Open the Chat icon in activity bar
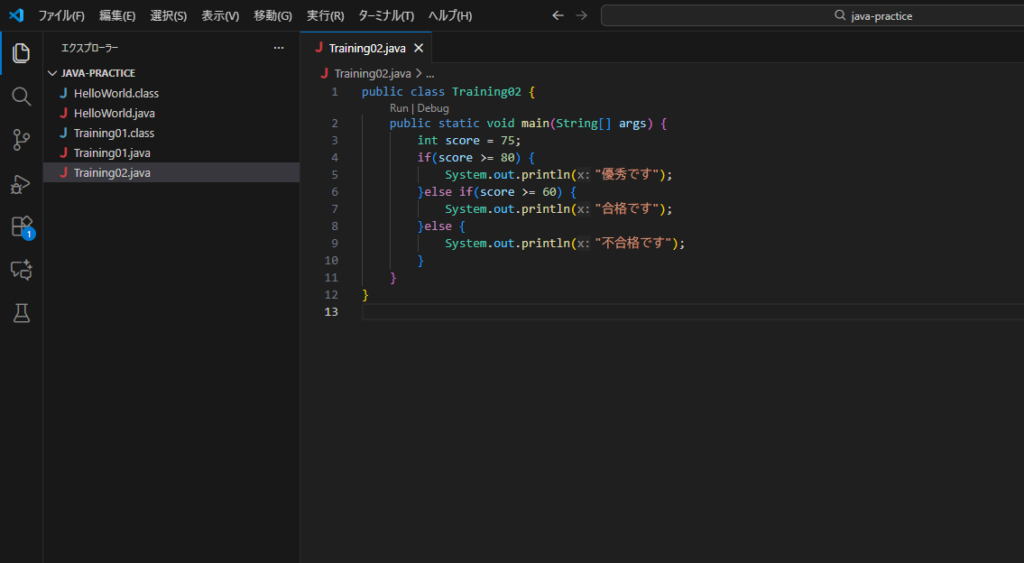This screenshot has width=1024, height=563. click(x=21, y=270)
